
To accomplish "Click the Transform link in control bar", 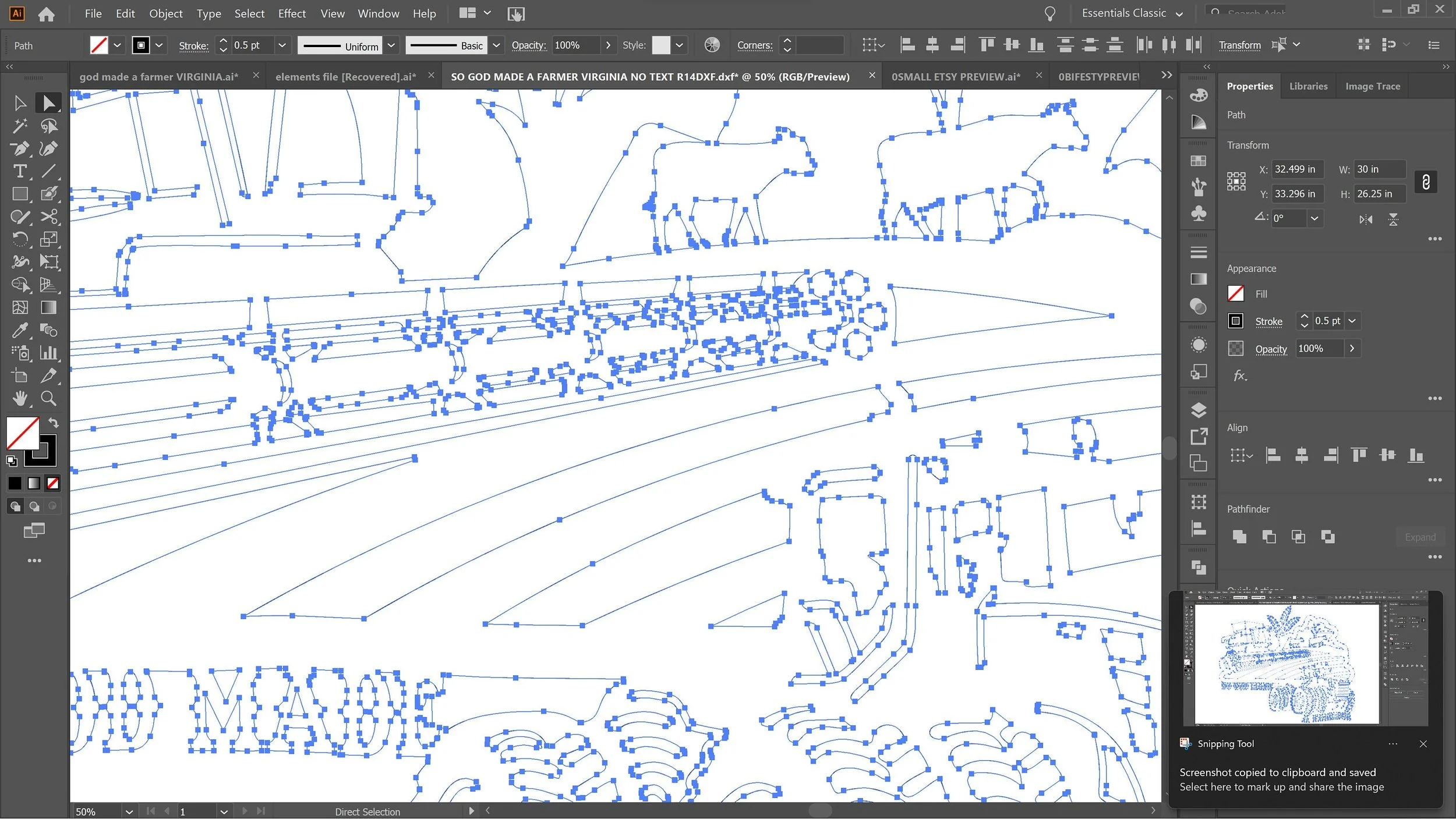I will [x=1239, y=45].
